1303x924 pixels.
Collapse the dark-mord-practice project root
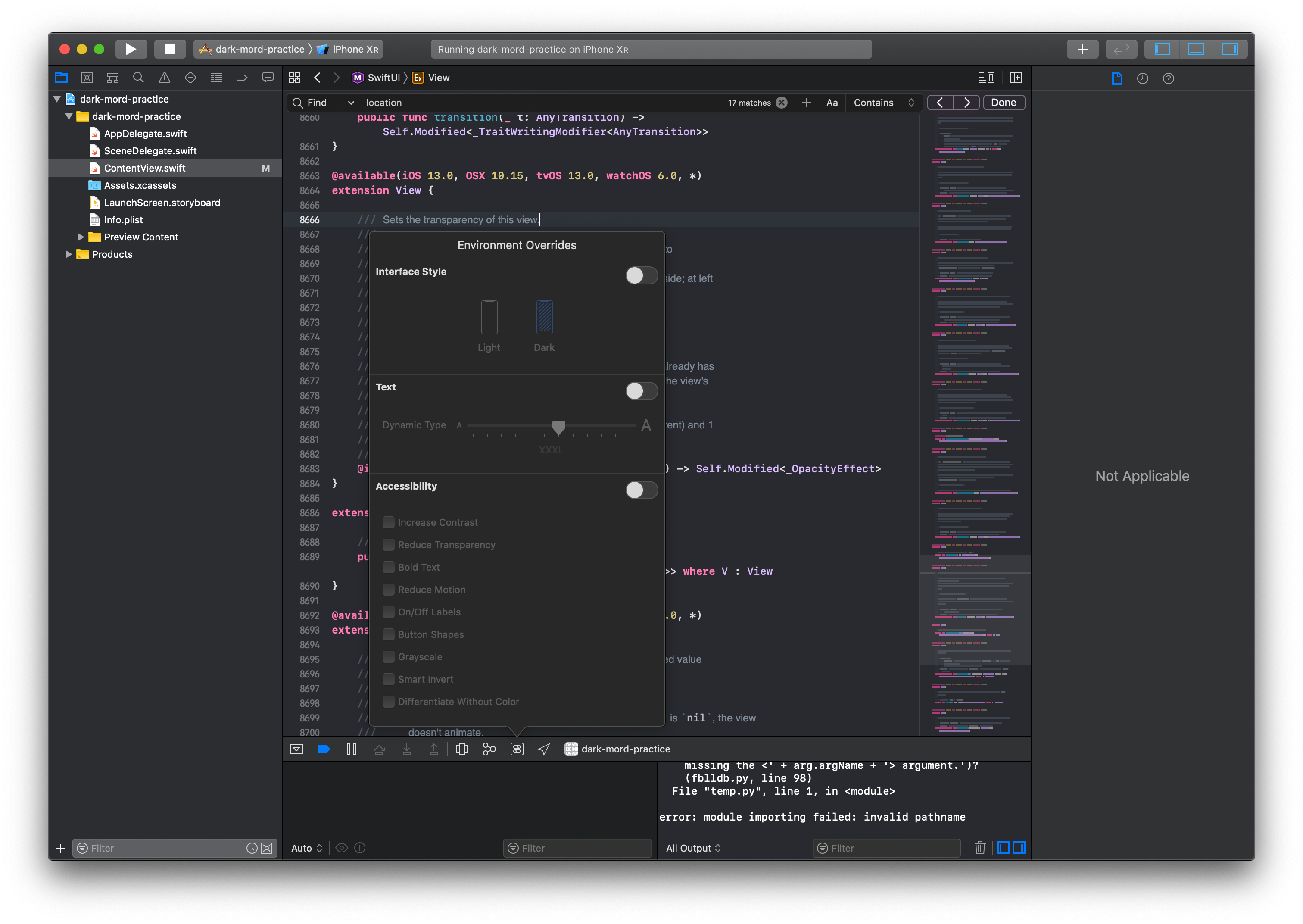(x=57, y=99)
